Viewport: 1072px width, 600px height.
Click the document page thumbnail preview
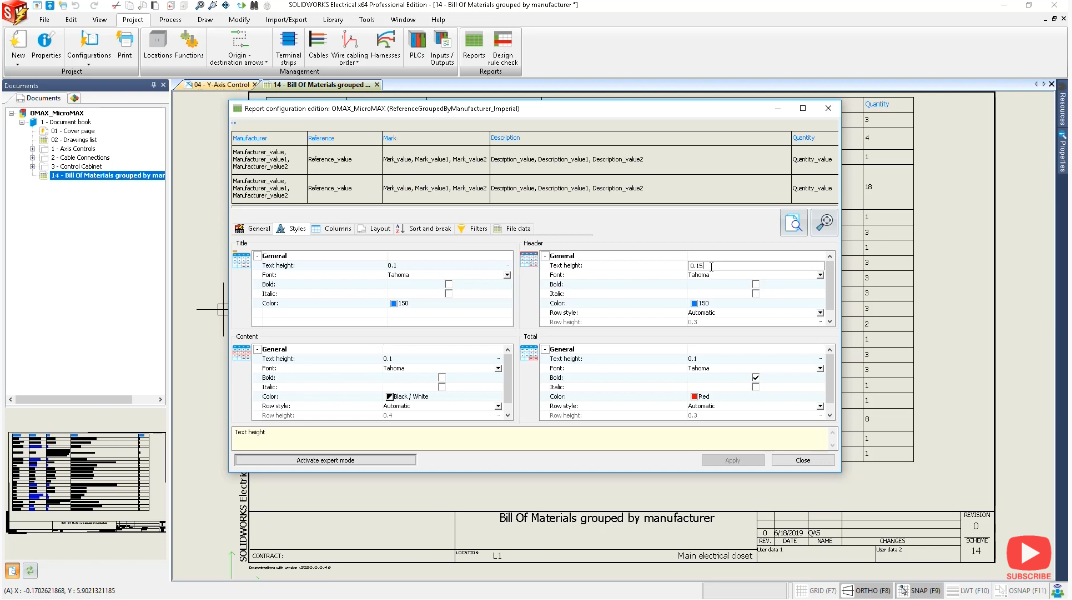click(86, 482)
